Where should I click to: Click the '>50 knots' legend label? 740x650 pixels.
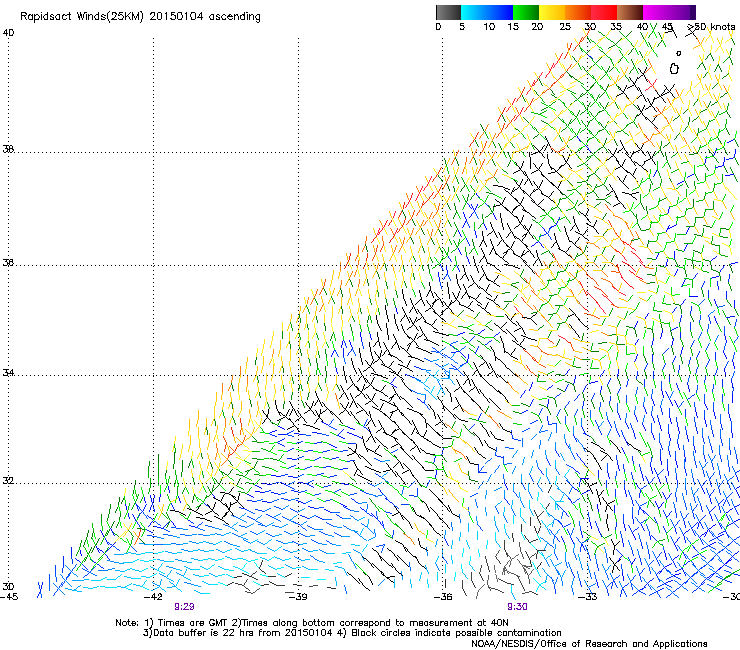(x=711, y=27)
